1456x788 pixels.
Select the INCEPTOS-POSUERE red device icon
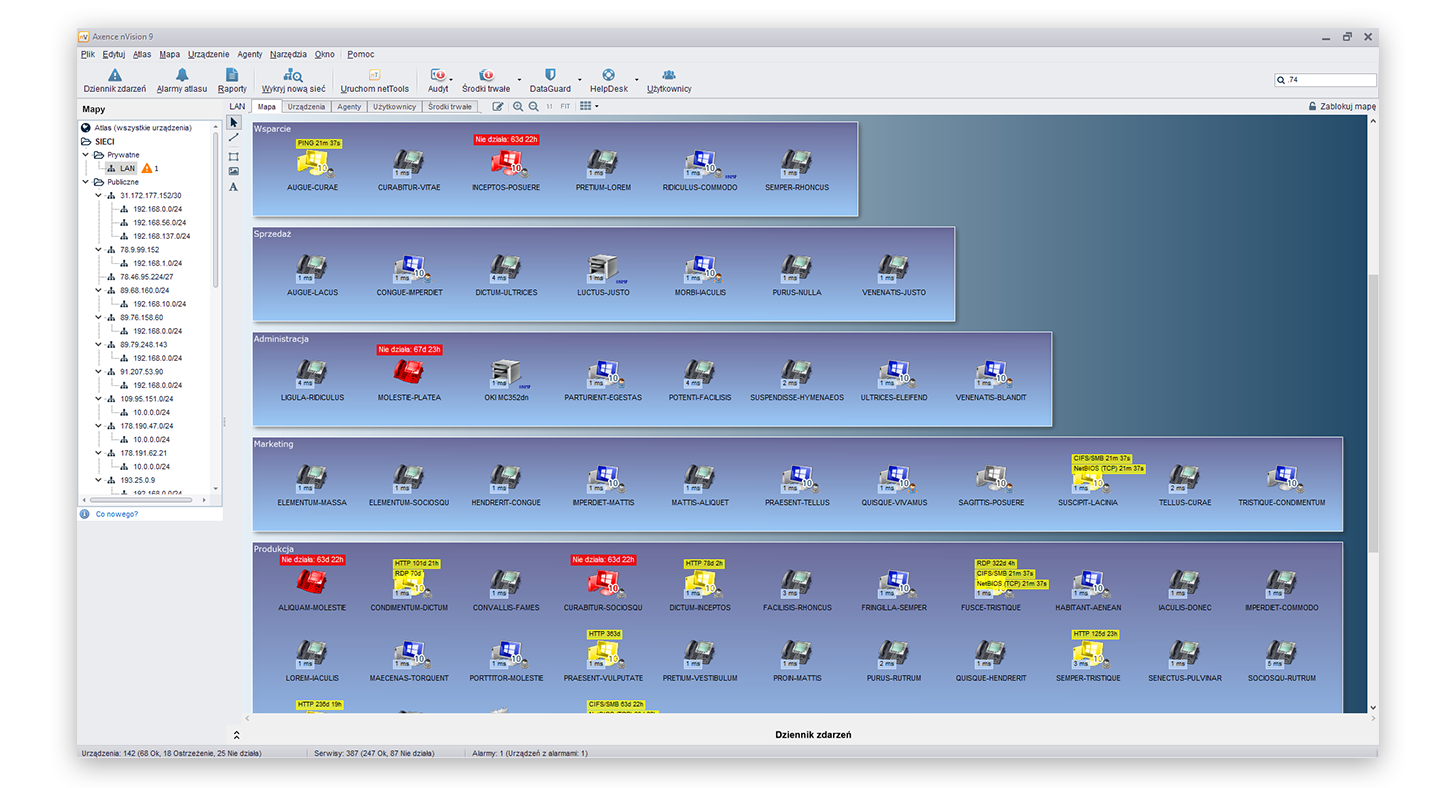coord(506,163)
